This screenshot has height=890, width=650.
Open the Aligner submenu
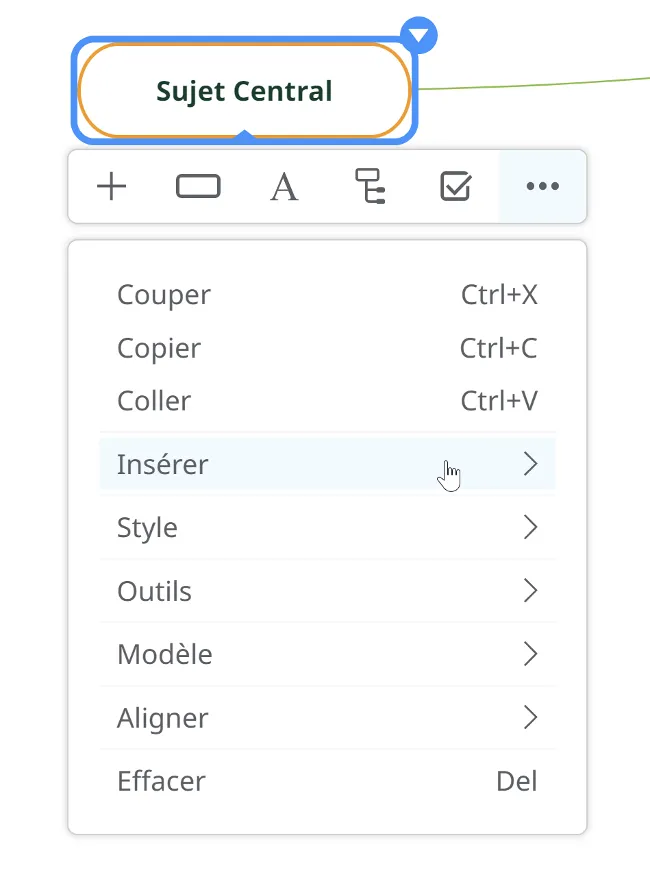327,717
